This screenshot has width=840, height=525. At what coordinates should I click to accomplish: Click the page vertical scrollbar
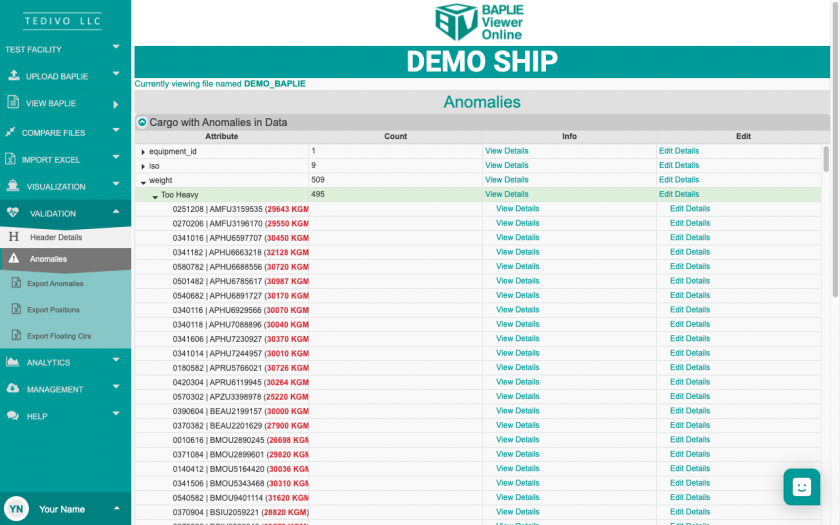point(835,150)
